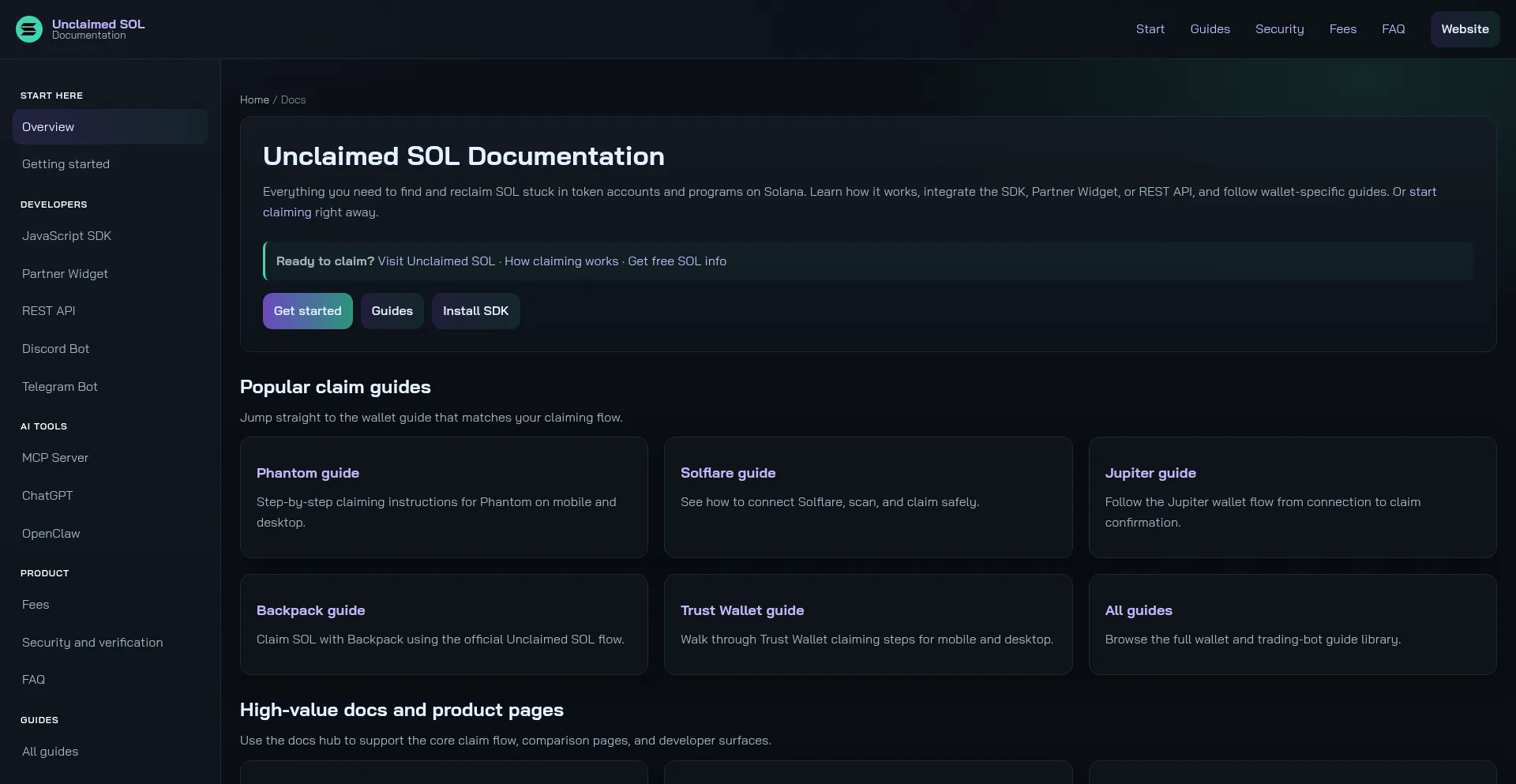
Task: Click the 'High-value docs and product pages' heading
Action: pos(402,710)
